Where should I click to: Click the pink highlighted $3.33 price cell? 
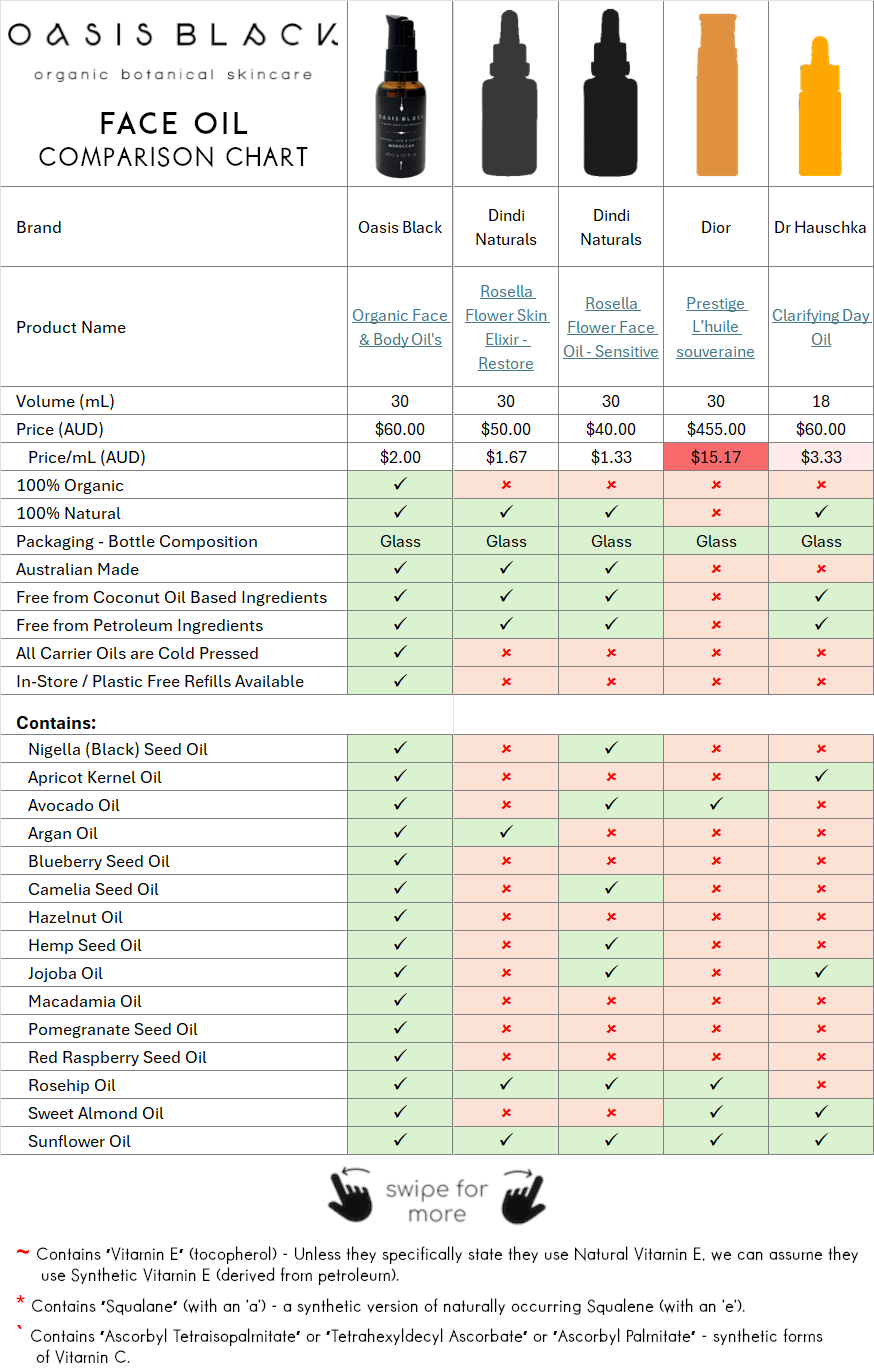pos(821,457)
